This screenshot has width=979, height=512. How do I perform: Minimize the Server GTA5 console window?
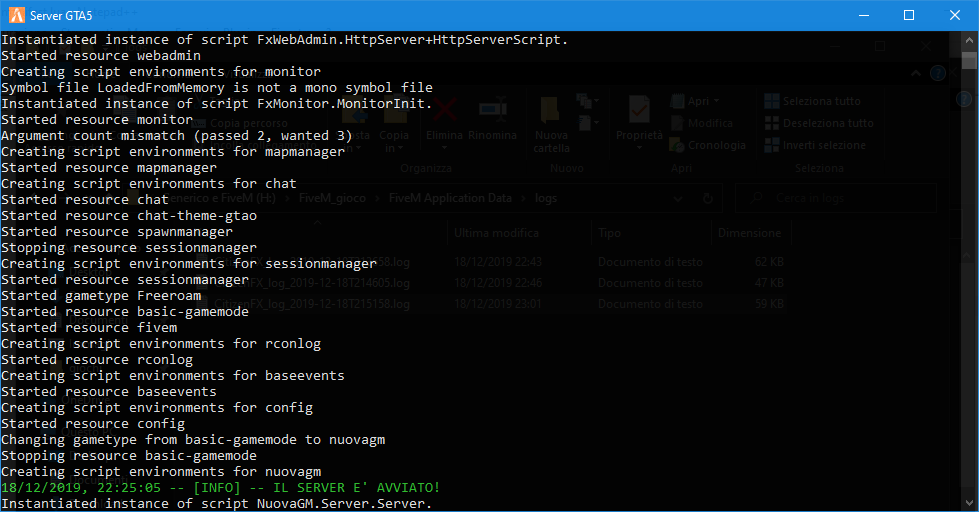click(864, 15)
